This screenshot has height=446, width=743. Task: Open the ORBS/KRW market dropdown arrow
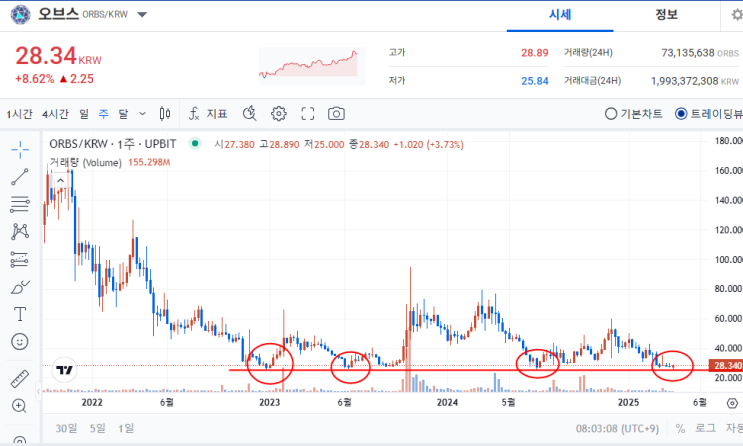pyautogui.click(x=141, y=16)
